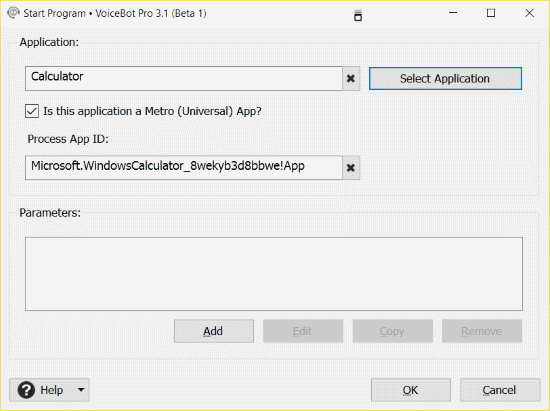The width and height of the screenshot is (550, 411).
Task: Click the 'Application:' group label
Action: 49,42
